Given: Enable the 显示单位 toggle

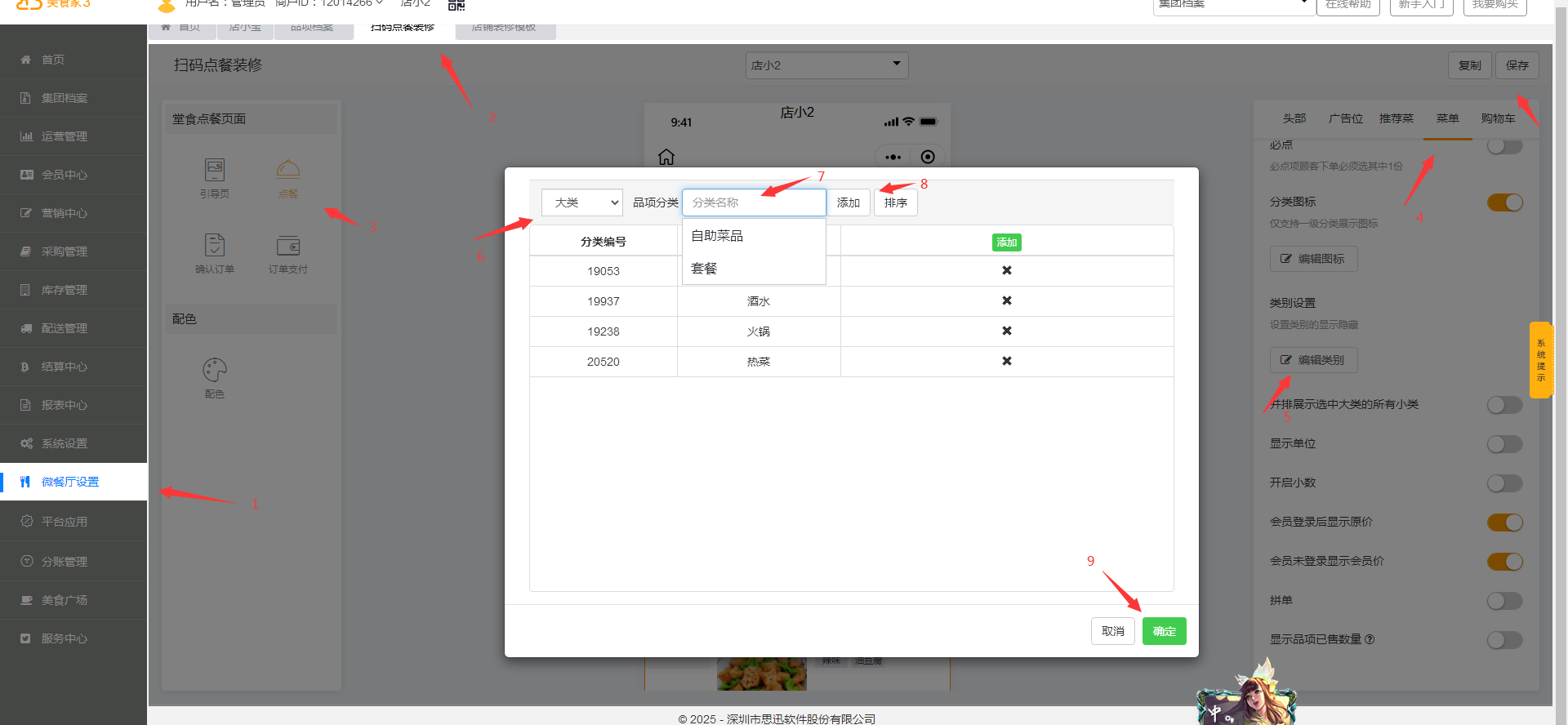Looking at the screenshot, I should pos(1504,444).
